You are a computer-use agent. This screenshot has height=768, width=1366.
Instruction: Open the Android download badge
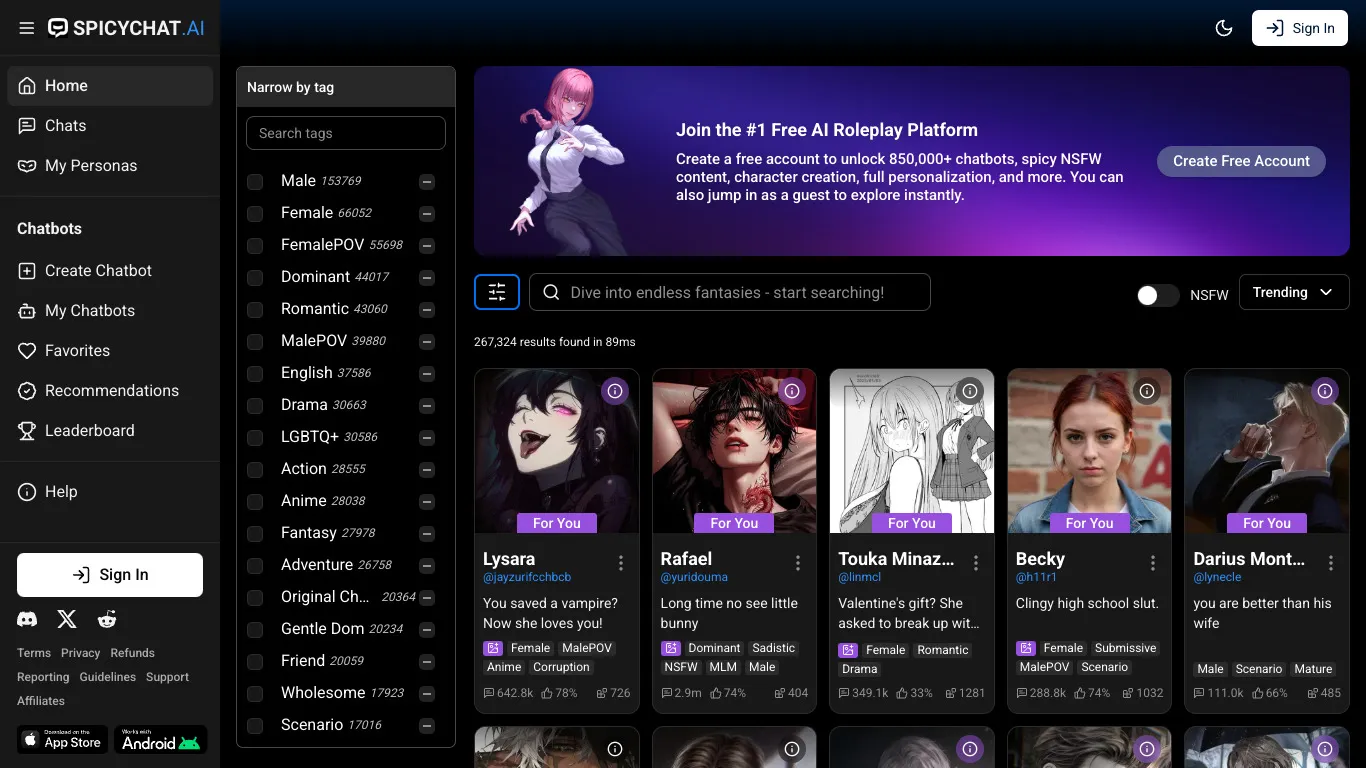tap(161, 740)
